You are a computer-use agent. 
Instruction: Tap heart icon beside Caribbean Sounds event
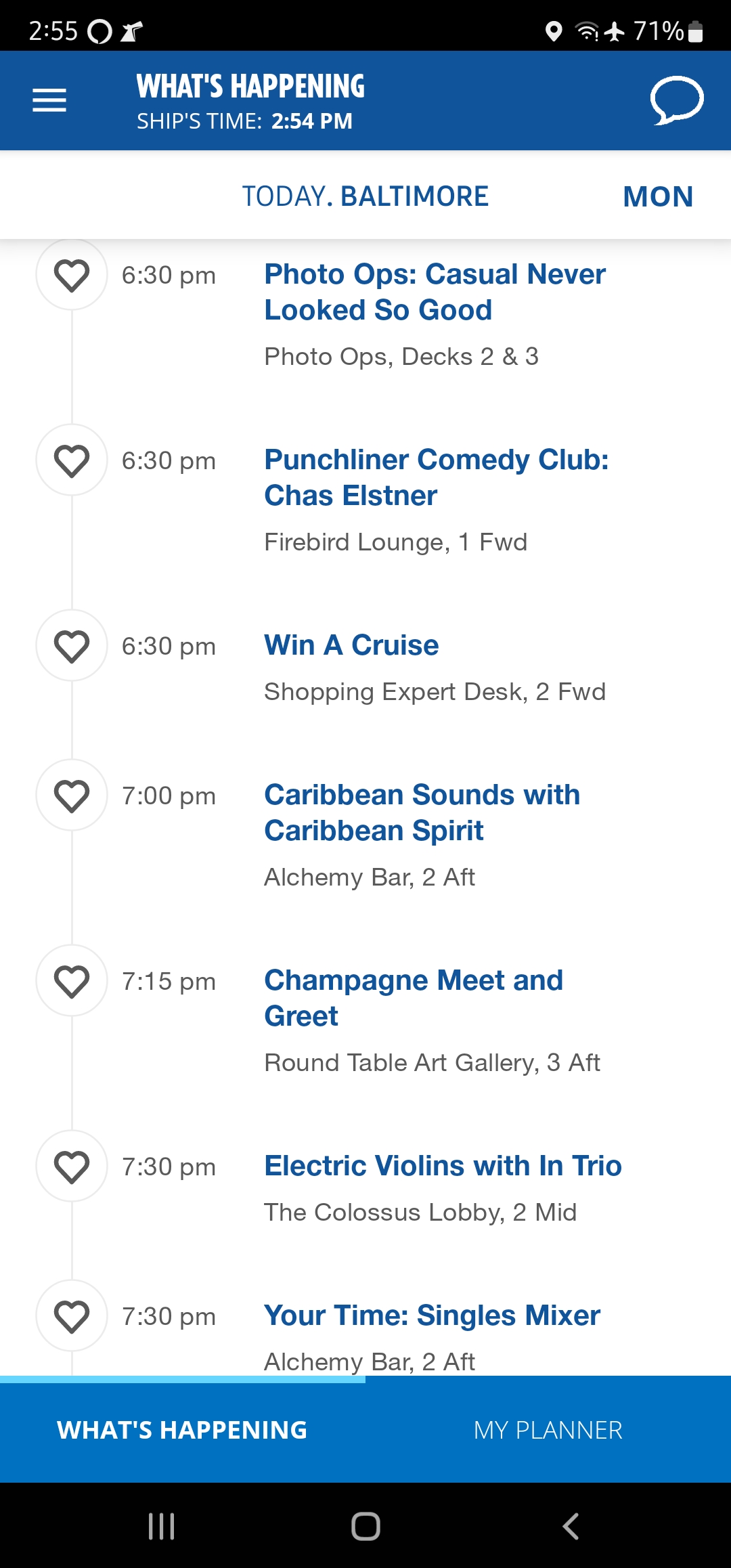click(72, 796)
